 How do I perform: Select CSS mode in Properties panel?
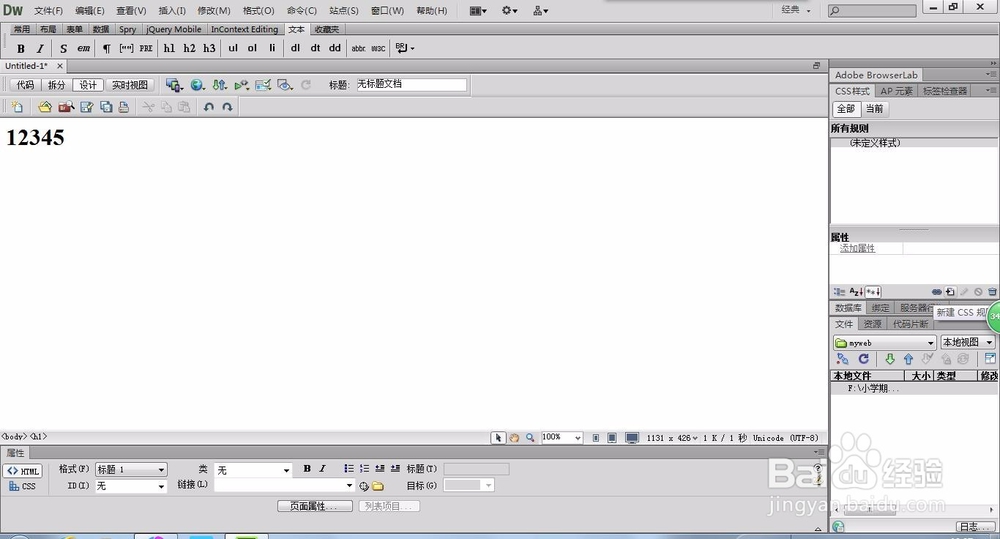pos(23,487)
